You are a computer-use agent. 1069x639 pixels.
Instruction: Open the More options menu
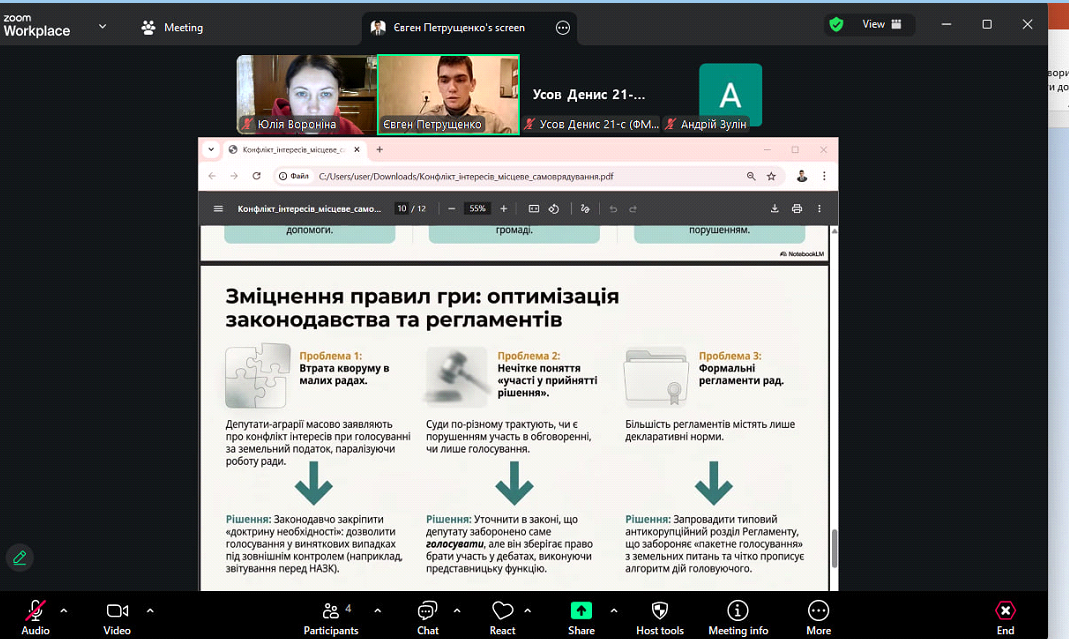[818, 617]
